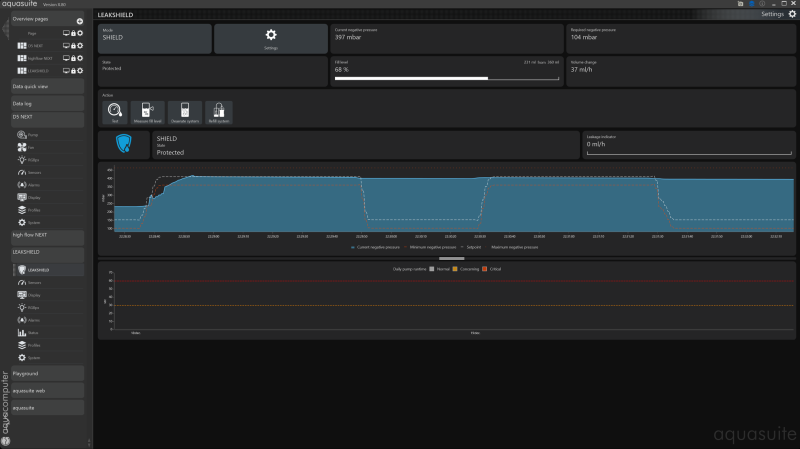Toggle lock on LEAKSHIELD overview page
The height and width of the screenshot is (449, 800).
[x=73, y=71]
